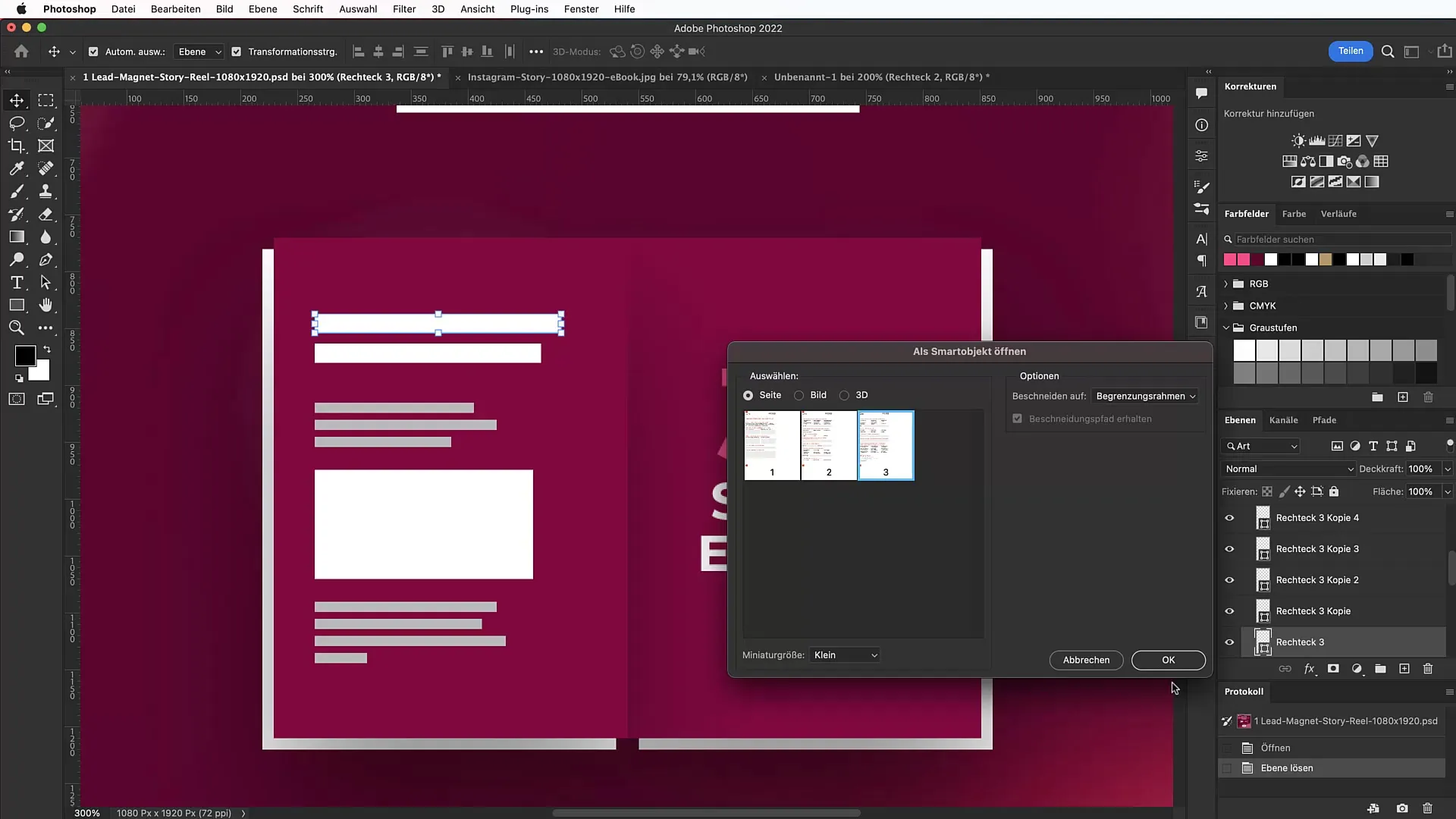Hide the Rechteck 3 layer
Viewport: 1456px width, 819px height.
[x=1229, y=642]
